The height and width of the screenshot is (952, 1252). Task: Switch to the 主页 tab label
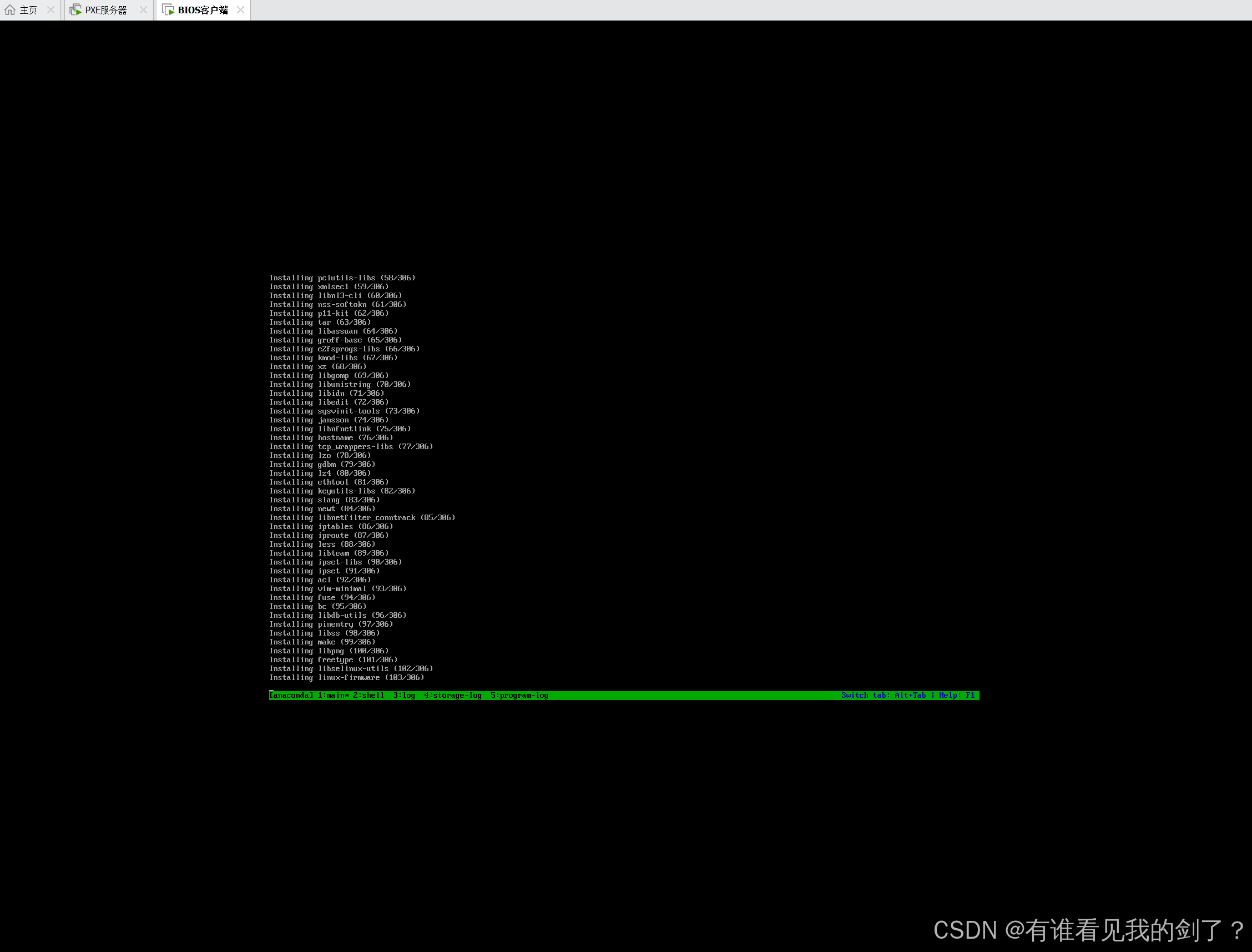28,10
